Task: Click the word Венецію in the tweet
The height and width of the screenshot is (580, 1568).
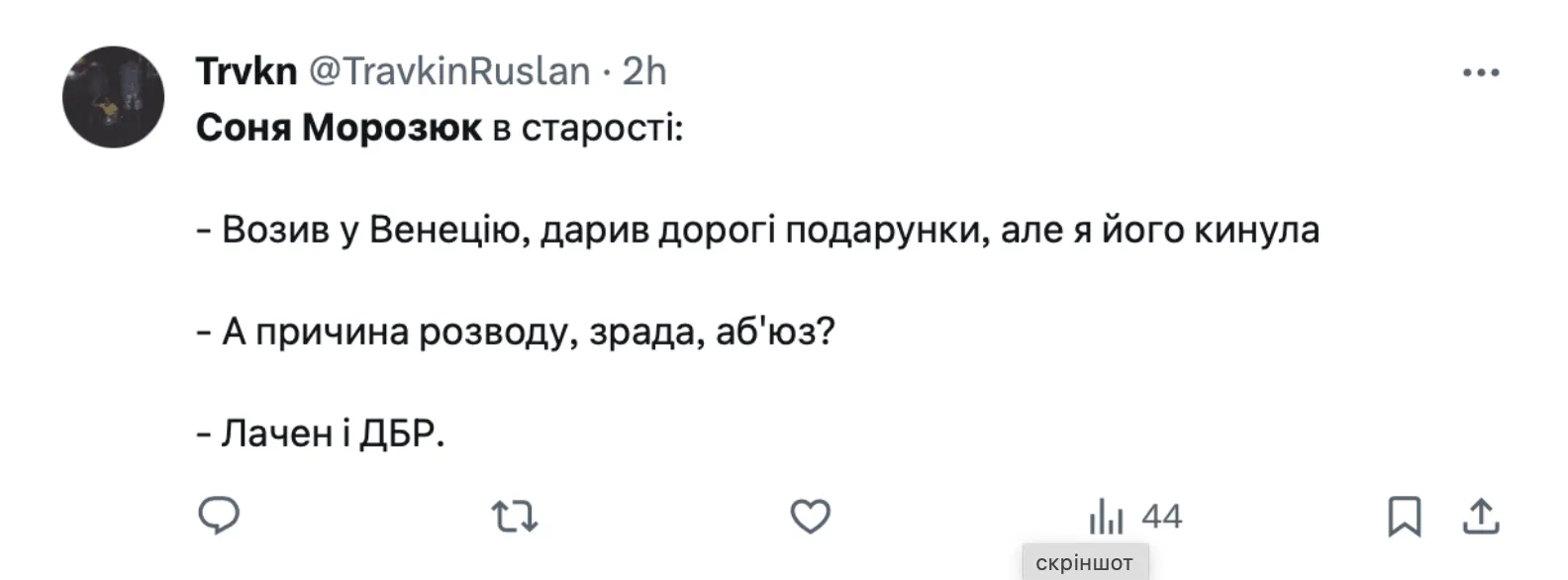Action: click(x=449, y=230)
